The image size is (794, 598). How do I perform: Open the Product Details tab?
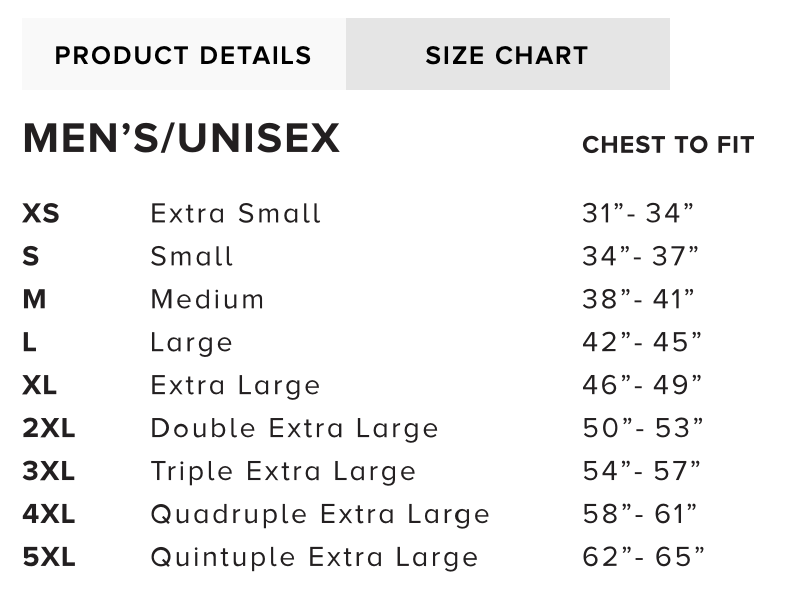click(183, 55)
